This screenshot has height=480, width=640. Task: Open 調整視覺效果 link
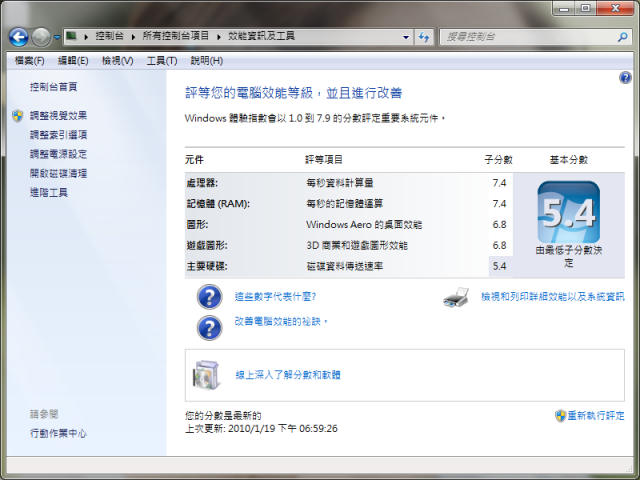pyautogui.click(x=58, y=116)
